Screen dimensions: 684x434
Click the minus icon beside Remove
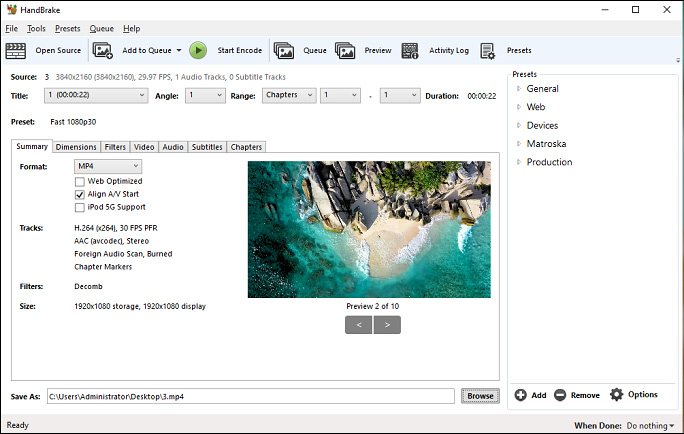(x=560, y=395)
